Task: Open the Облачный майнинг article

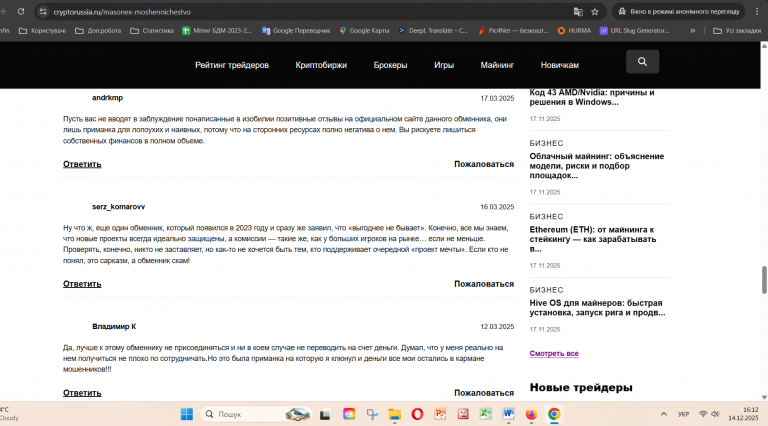Action: point(597,166)
